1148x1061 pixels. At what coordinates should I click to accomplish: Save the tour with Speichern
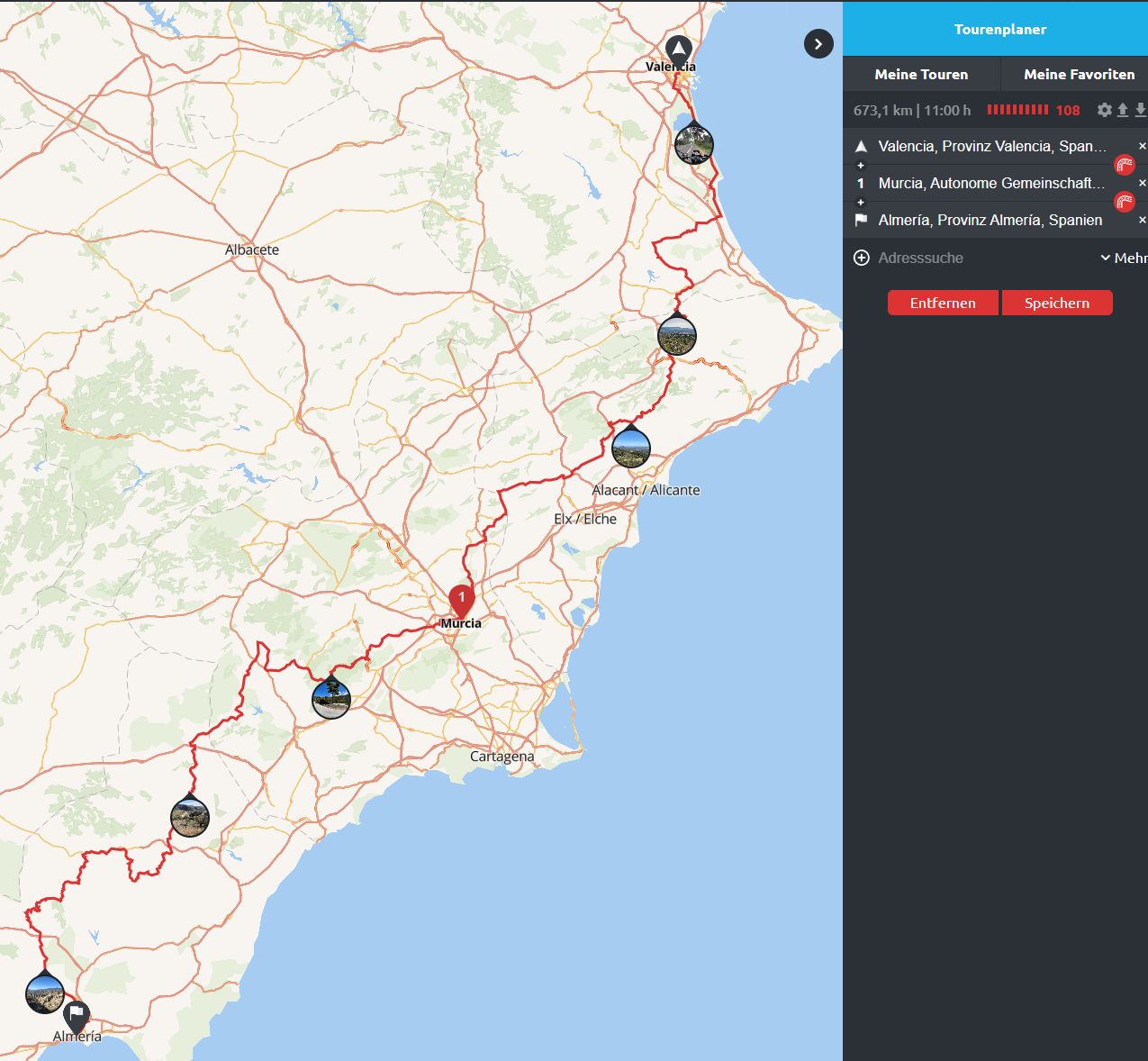click(x=1056, y=304)
